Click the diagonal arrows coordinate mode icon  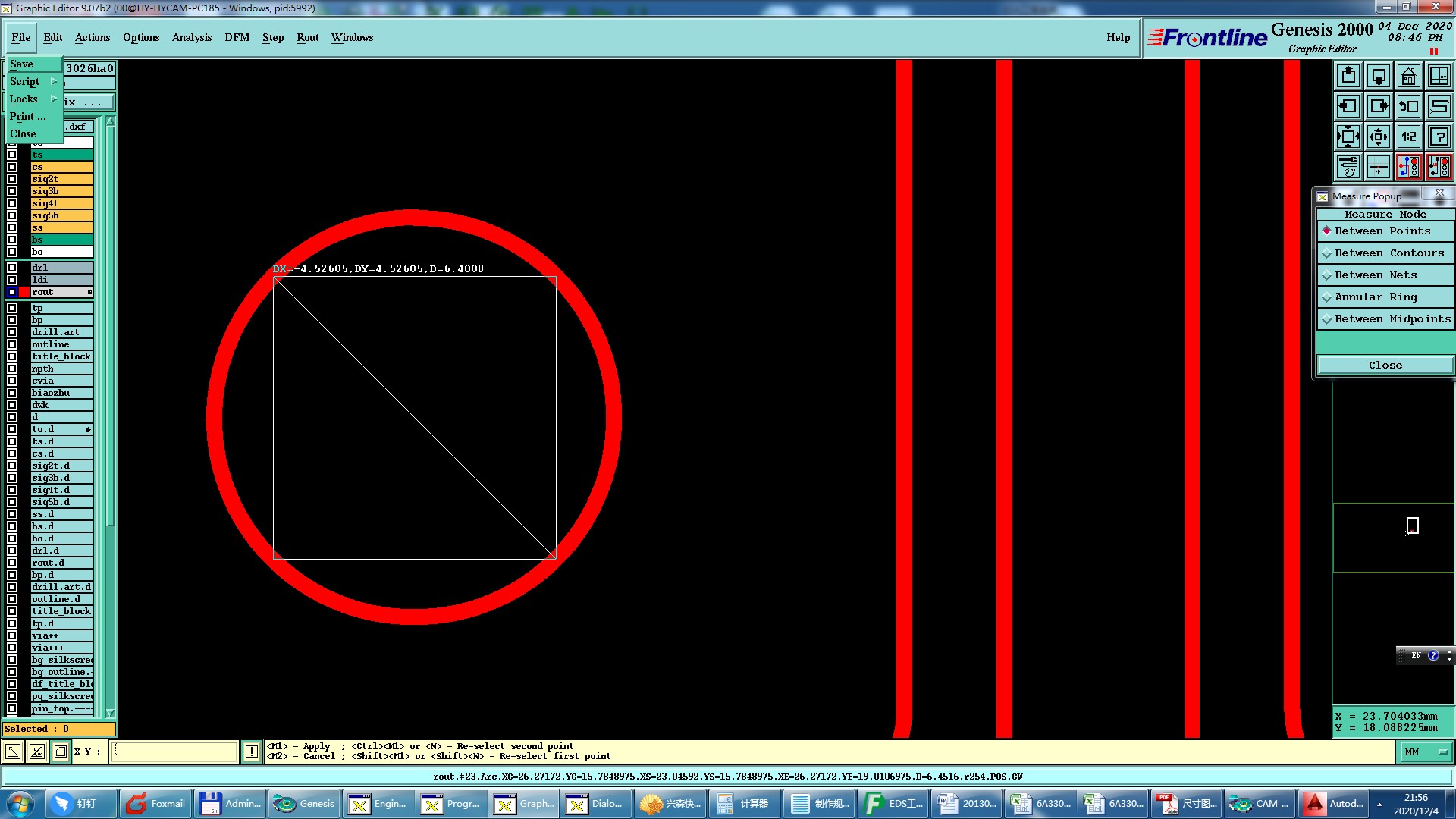click(x=13, y=752)
